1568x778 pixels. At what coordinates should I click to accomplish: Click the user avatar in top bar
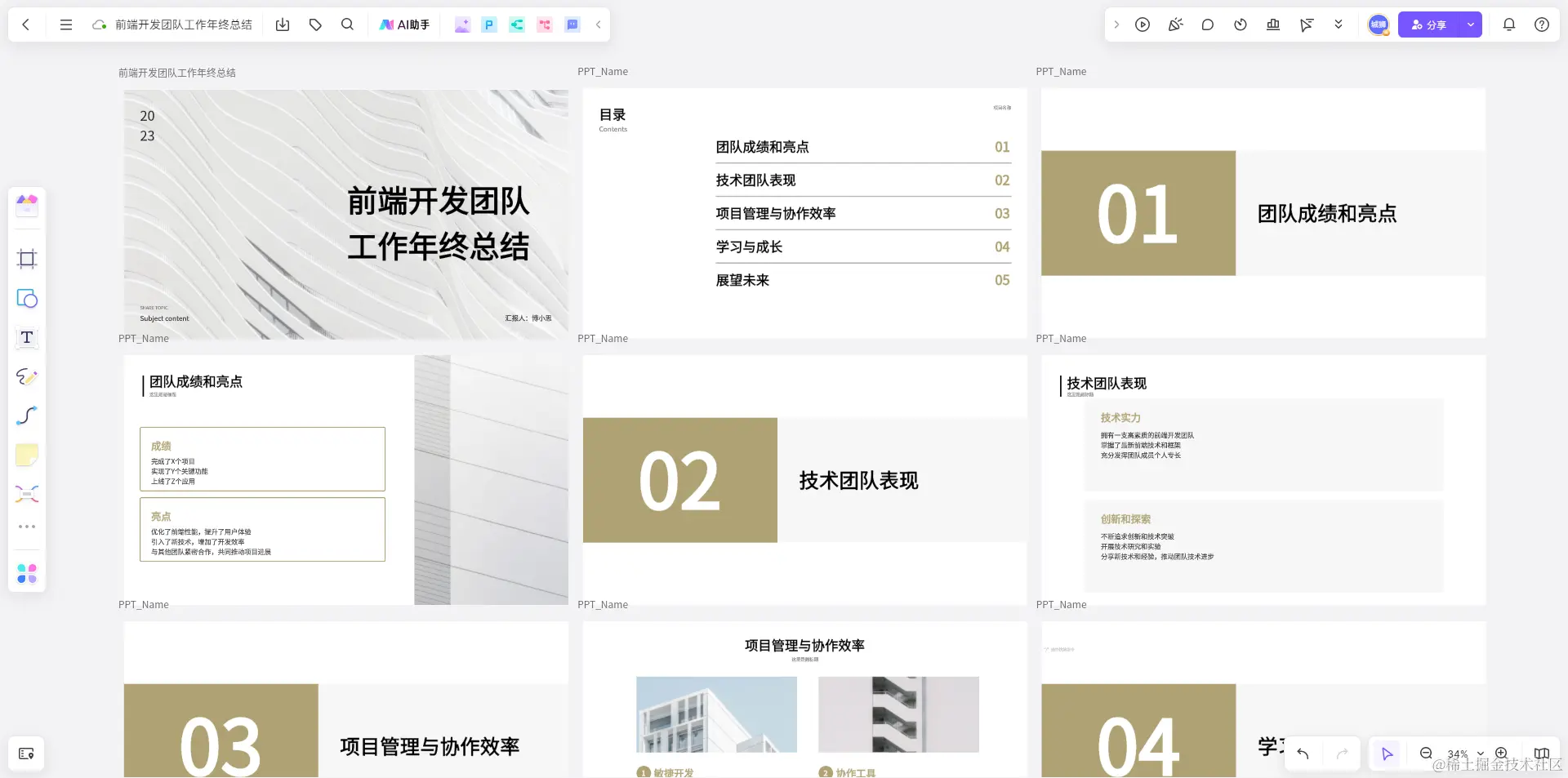(x=1379, y=24)
